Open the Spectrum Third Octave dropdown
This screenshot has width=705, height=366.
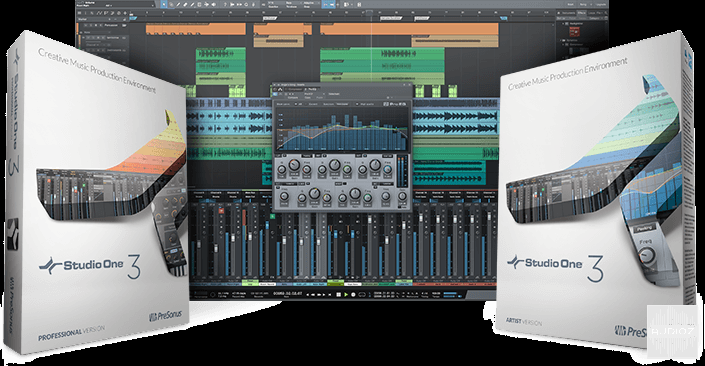[x=342, y=104]
